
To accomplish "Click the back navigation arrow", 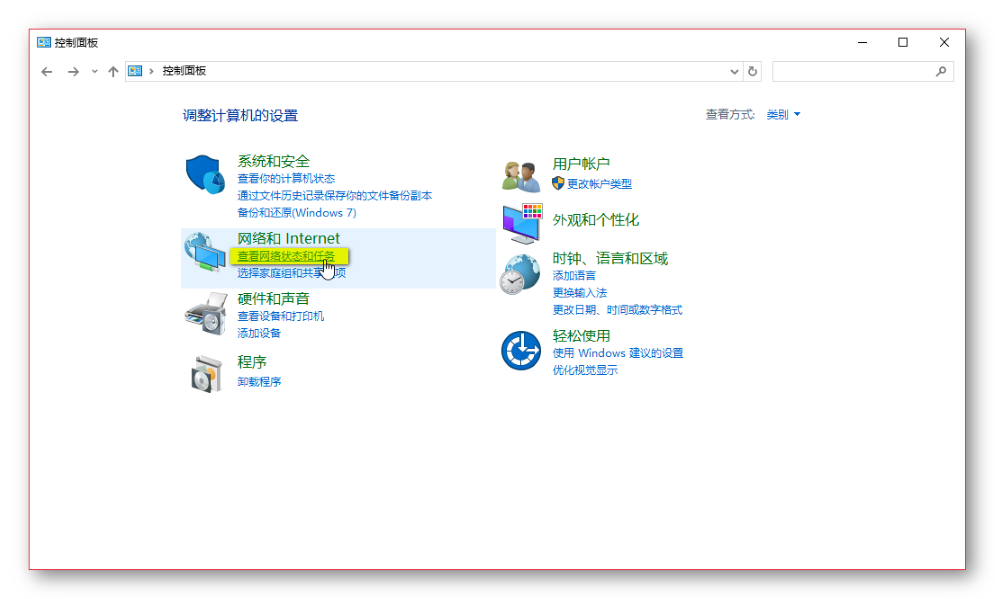I will (x=47, y=71).
